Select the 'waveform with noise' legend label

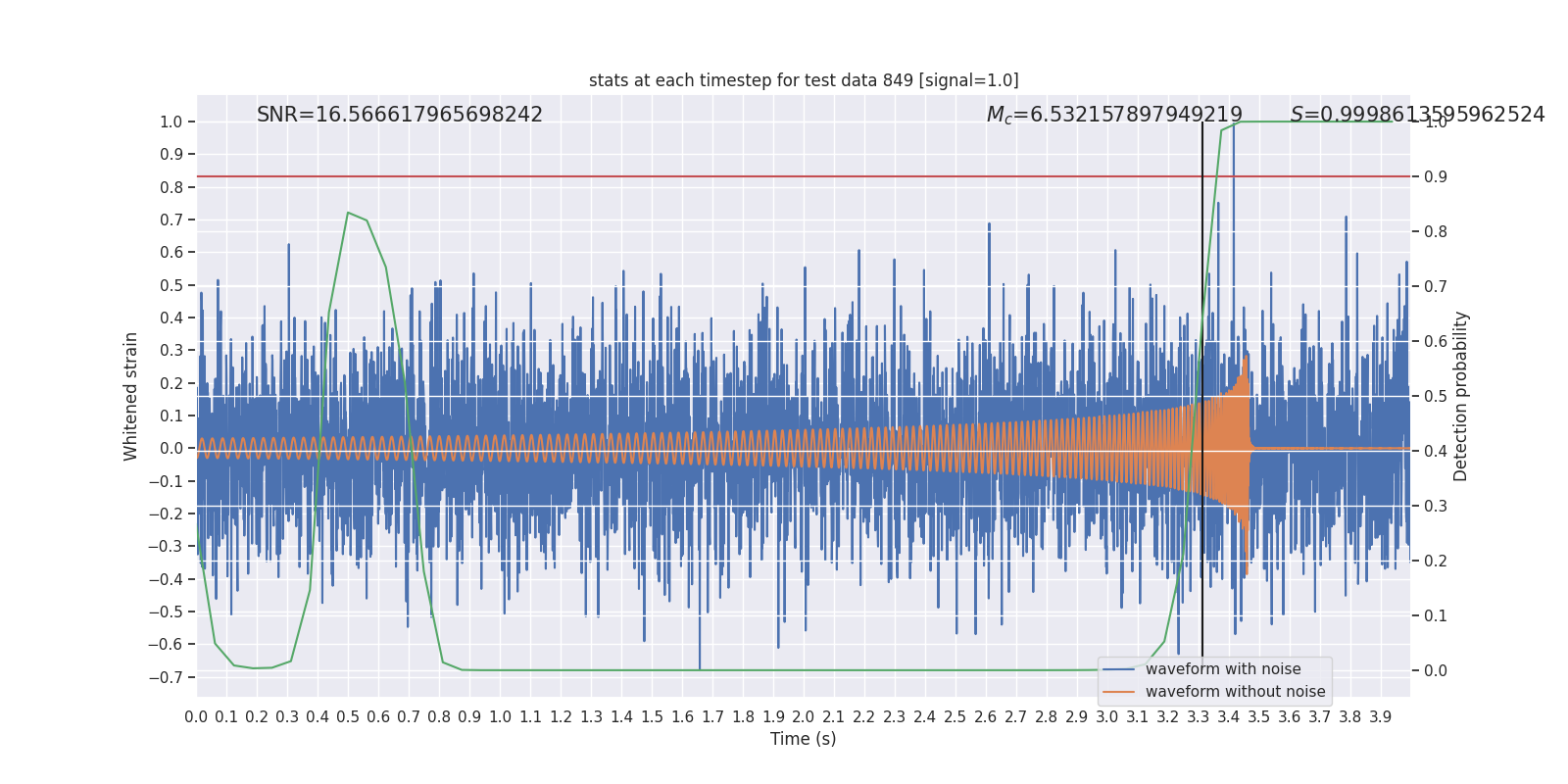click(1223, 669)
